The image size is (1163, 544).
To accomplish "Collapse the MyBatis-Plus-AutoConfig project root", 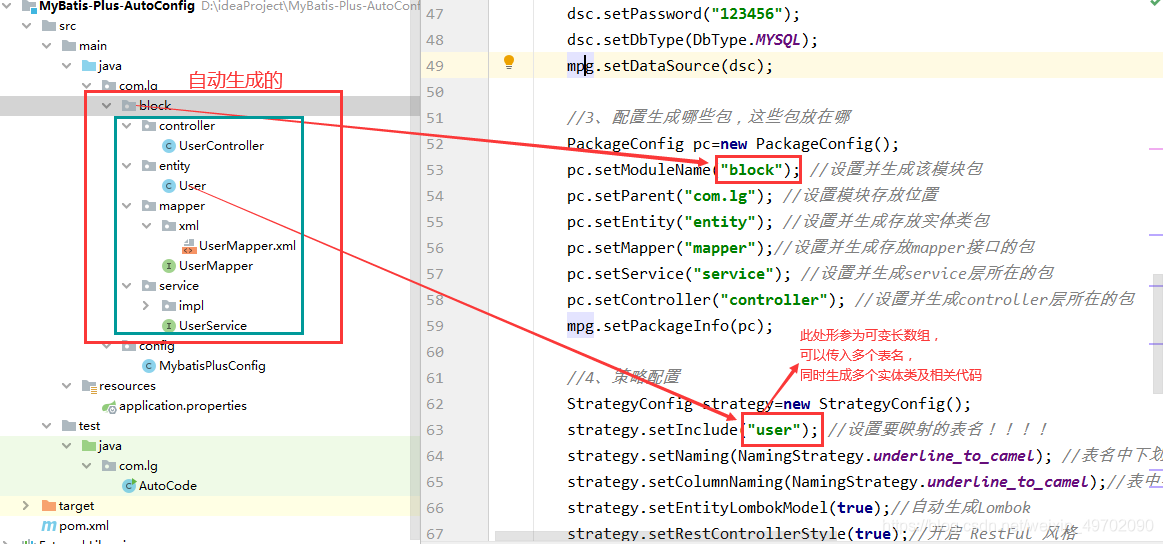I will (7, 6).
